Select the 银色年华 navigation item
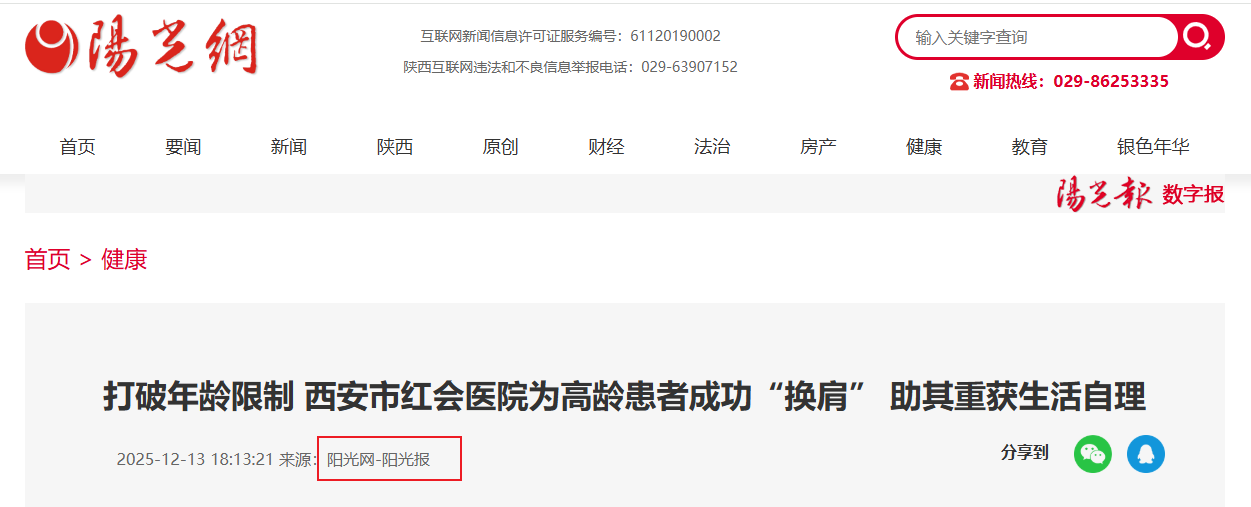Image resolution: width=1251 pixels, height=507 pixels. 1153,147
